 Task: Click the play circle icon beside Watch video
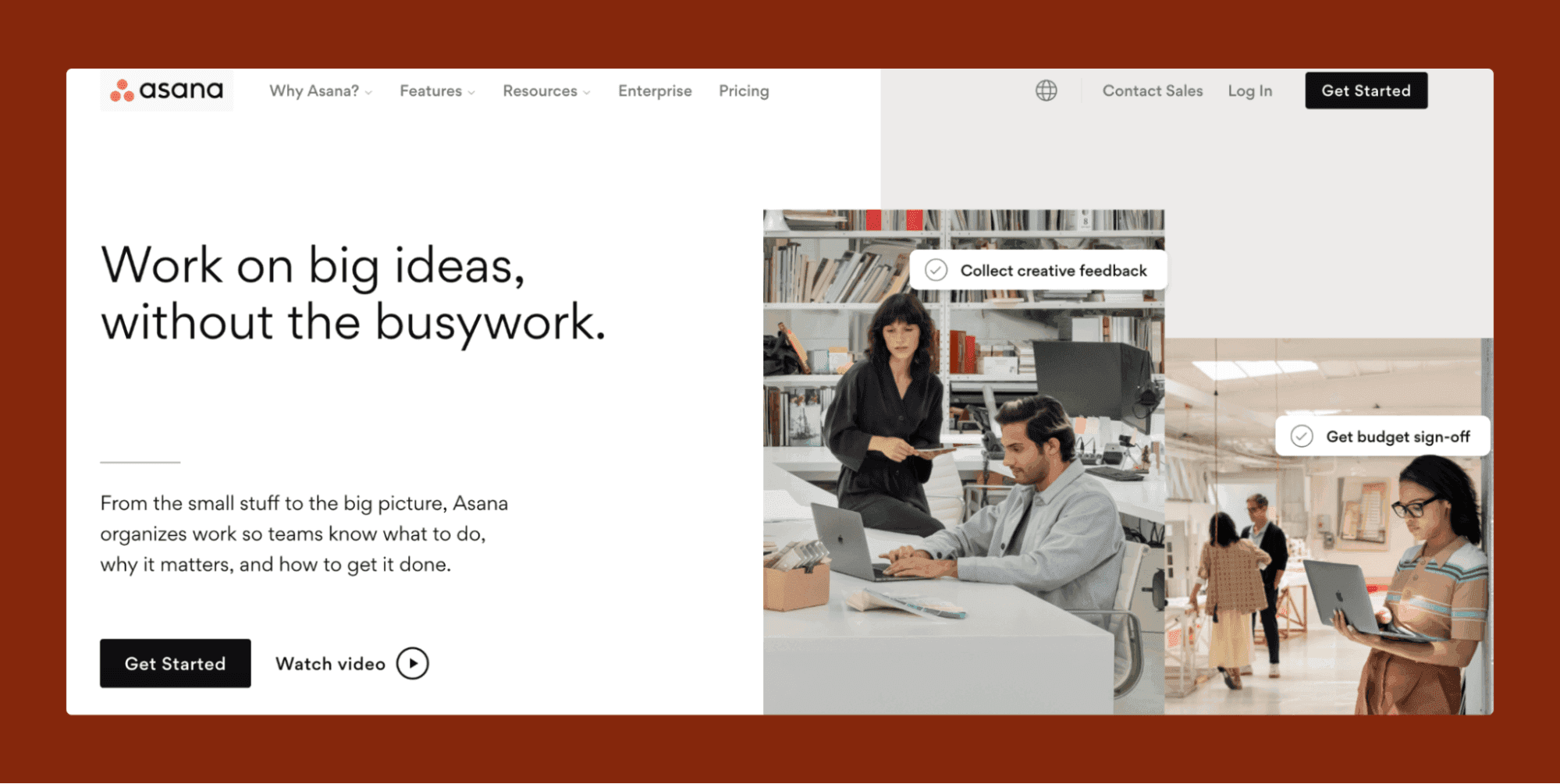412,664
